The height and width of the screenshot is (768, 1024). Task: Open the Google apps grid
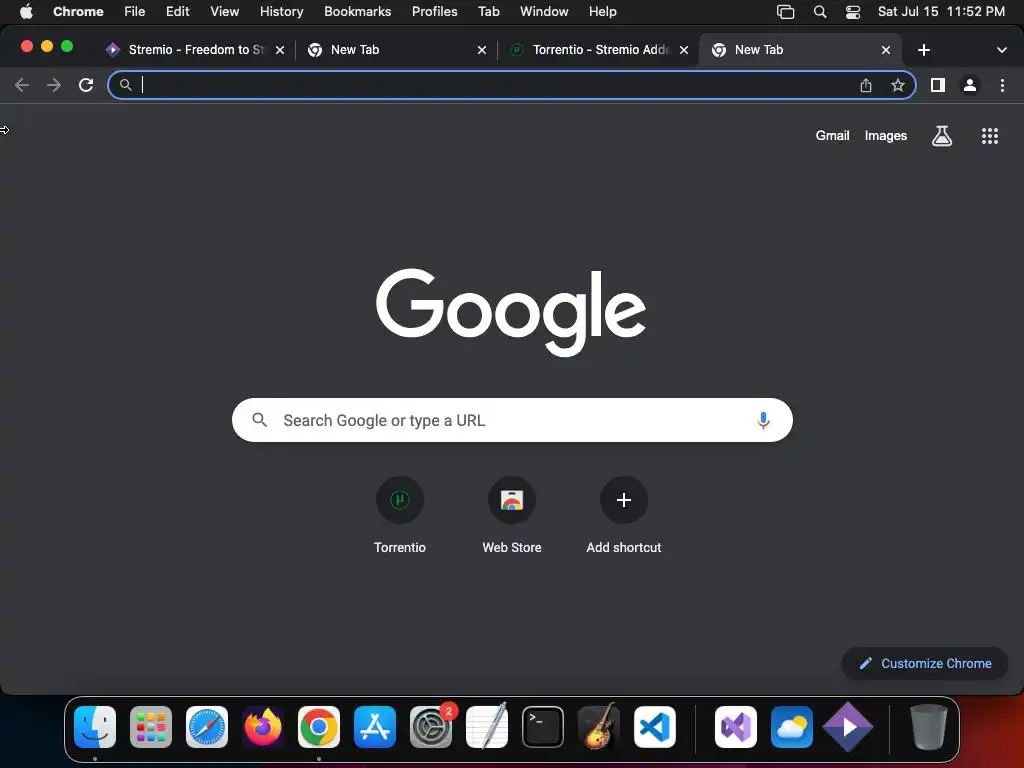click(x=989, y=136)
